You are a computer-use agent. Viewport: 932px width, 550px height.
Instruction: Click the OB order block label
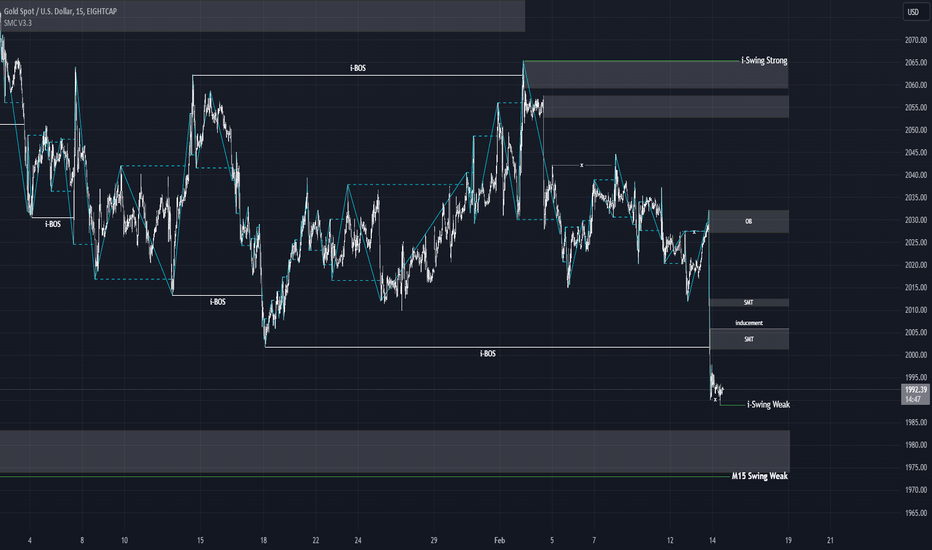point(748,221)
